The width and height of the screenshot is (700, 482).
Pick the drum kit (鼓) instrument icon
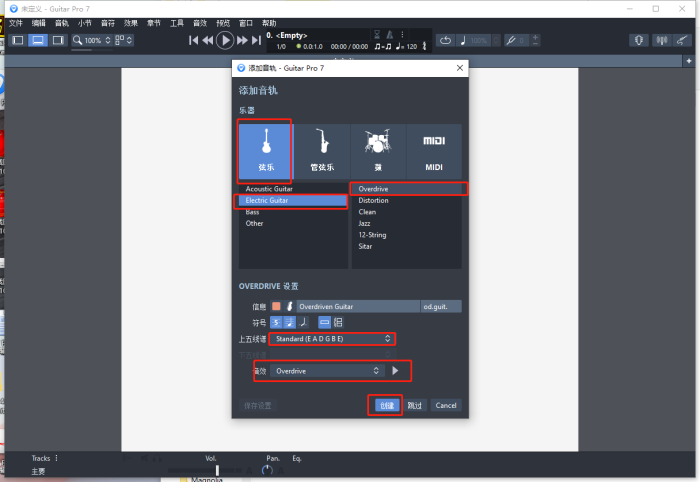click(x=377, y=150)
